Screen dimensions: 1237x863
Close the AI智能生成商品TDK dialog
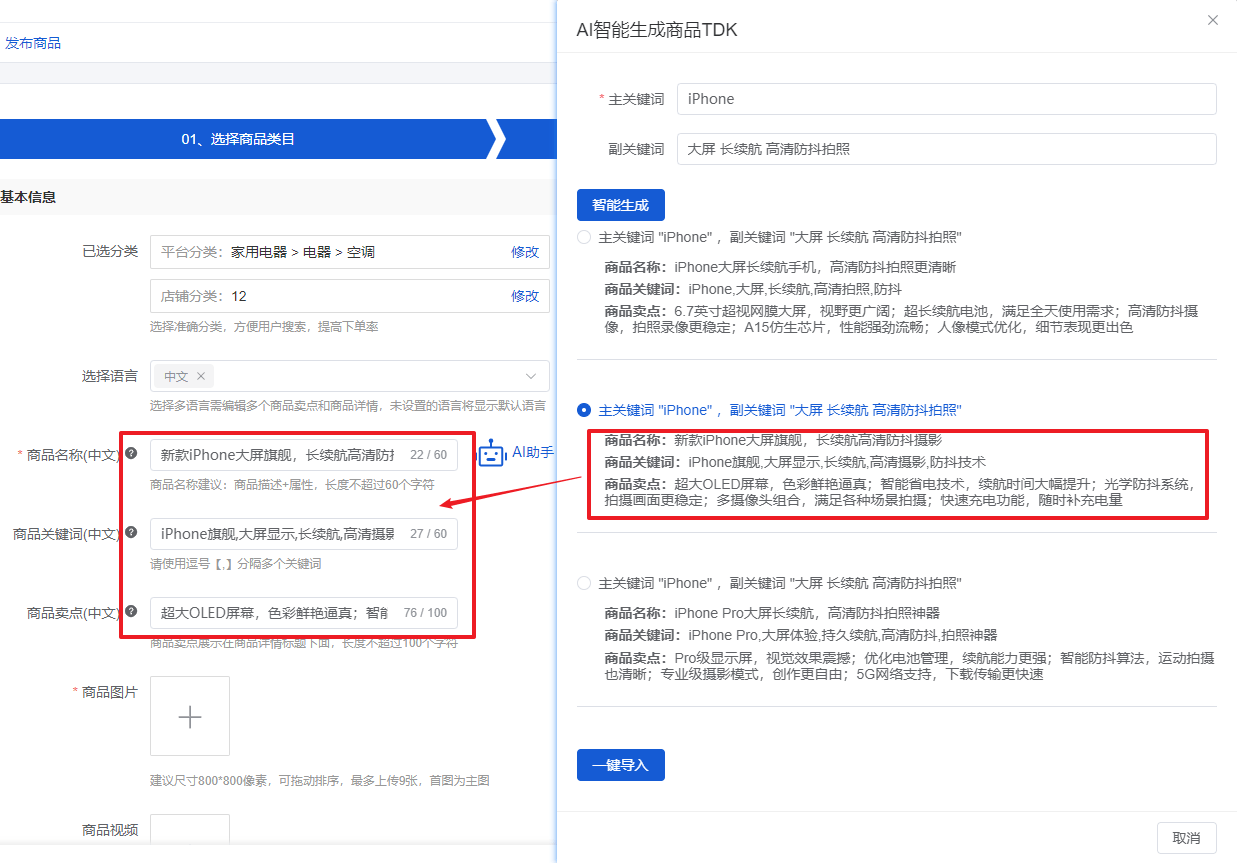pyautogui.click(x=1213, y=20)
